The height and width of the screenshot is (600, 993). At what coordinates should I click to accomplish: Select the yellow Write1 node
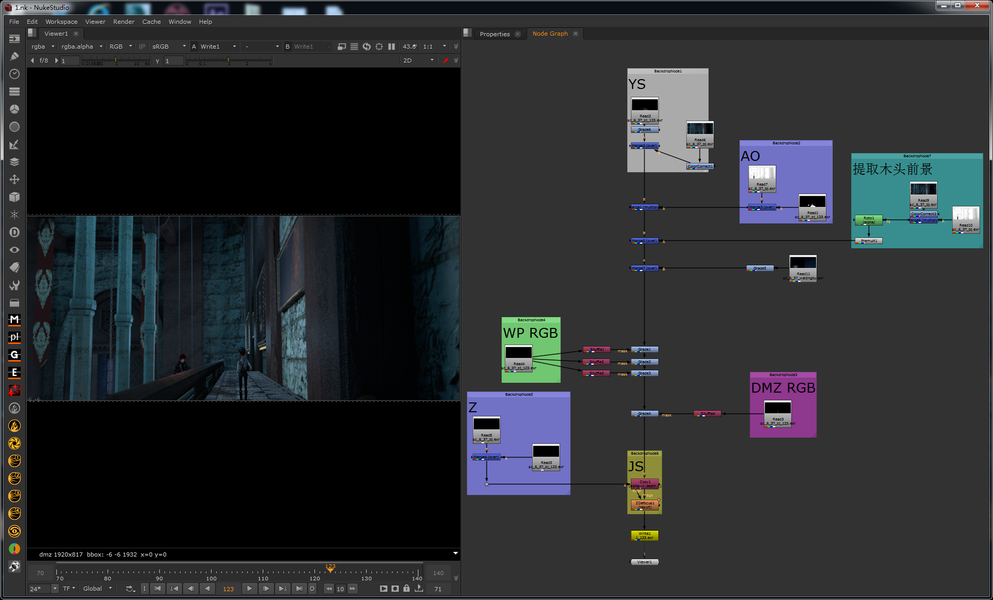(645, 535)
